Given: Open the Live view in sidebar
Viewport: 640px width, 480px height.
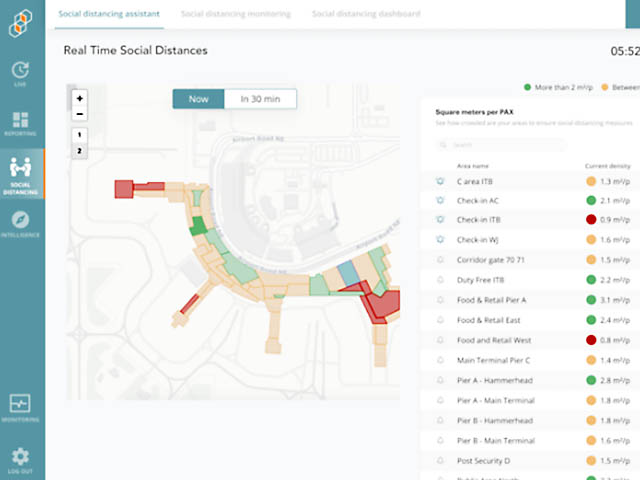Looking at the screenshot, I should click(22, 72).
